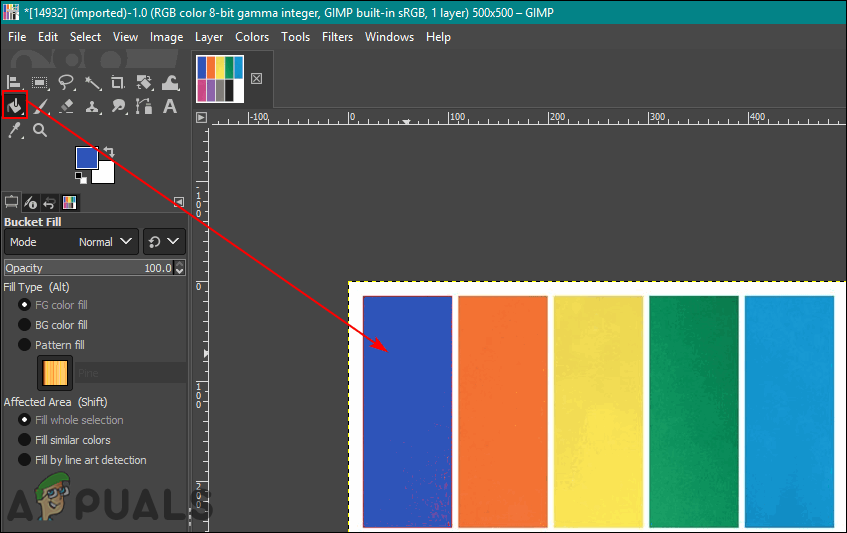Click the image thumbnail tab
The height and width of the screenshot is (533, 847).
[220, 79]
